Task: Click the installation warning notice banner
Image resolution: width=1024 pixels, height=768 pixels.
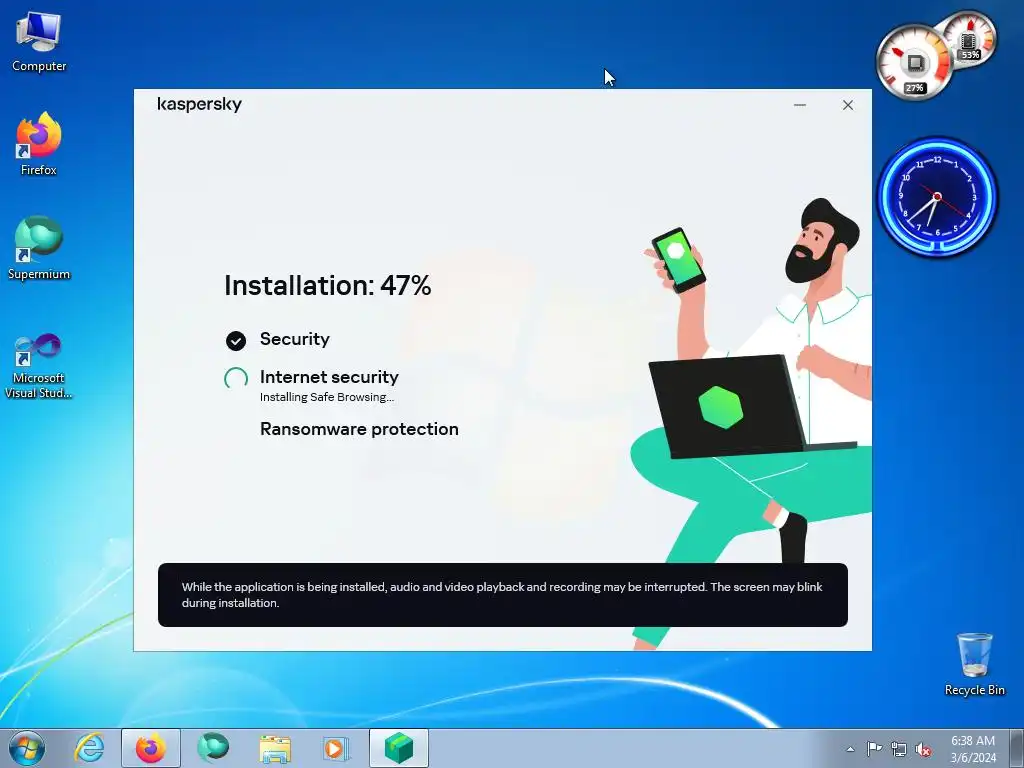Action: click(x=503, y=595)
